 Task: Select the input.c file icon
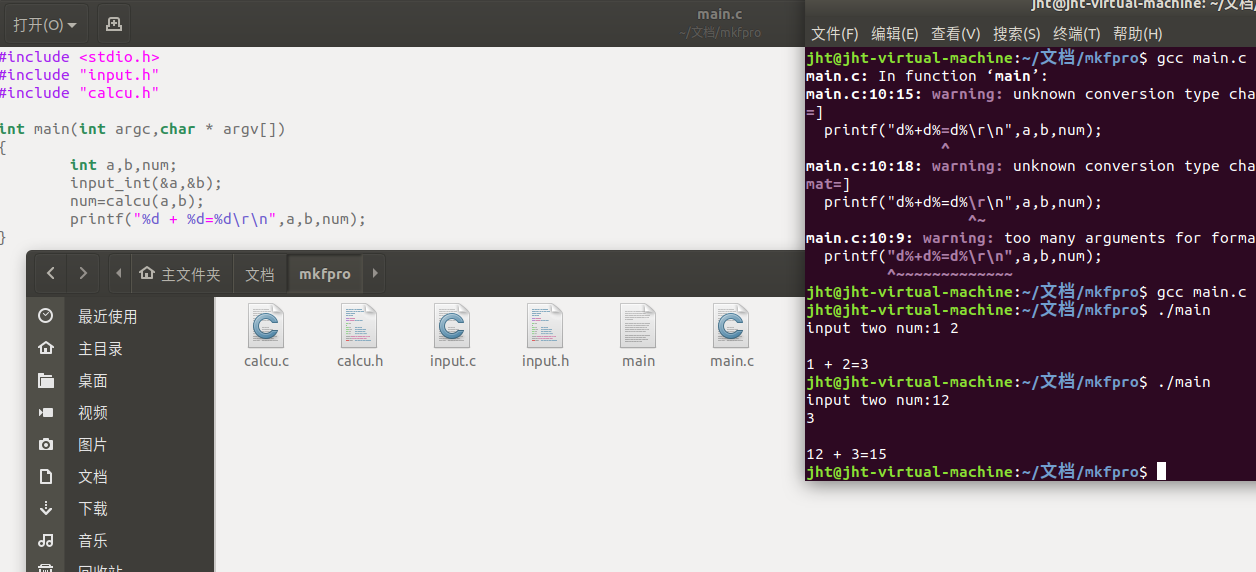tap(452, 326)
